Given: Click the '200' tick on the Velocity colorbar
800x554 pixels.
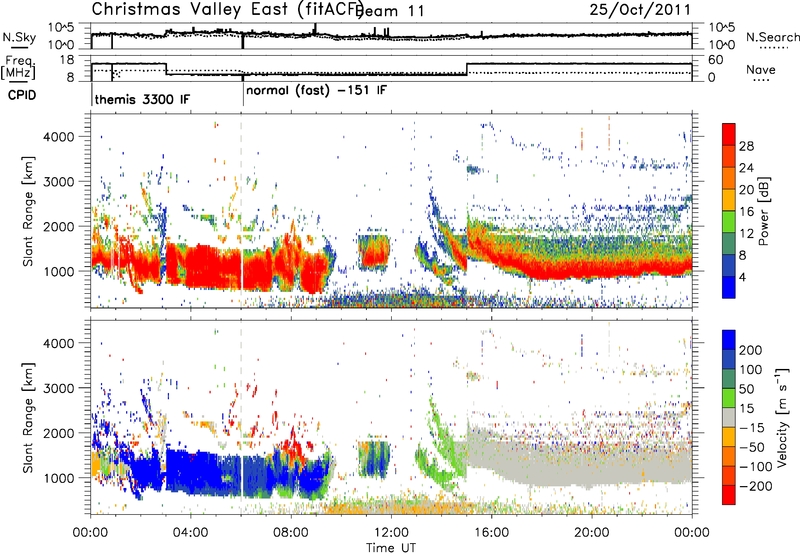Looking at the screenshot, I should pyautogui.click(x=751, y=350).
